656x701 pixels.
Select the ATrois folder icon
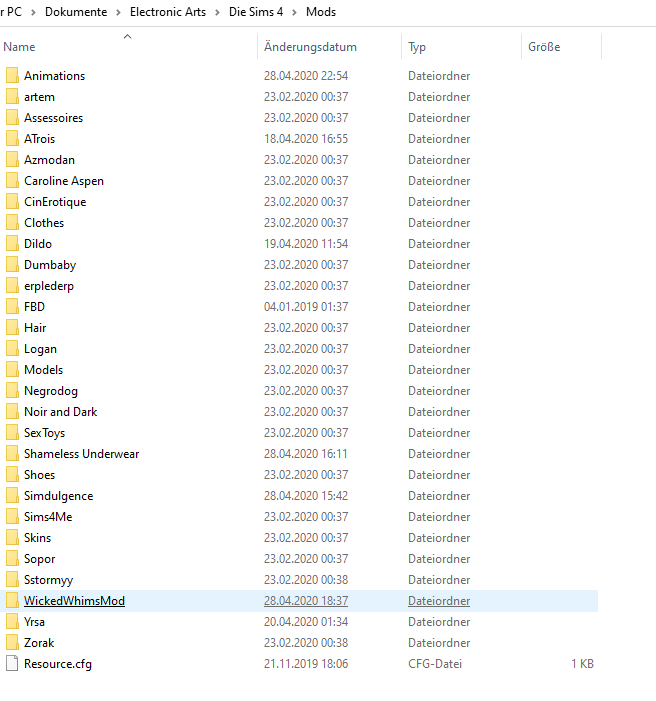[13, 139]
